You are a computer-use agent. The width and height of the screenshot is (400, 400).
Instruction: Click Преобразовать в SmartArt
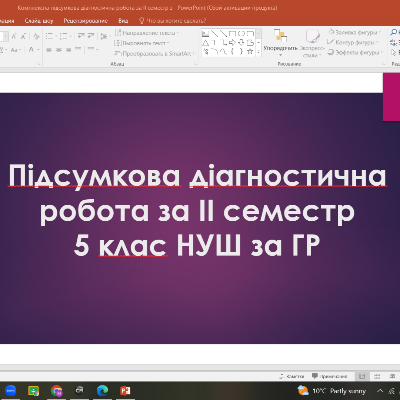click(x=155, y=53)
